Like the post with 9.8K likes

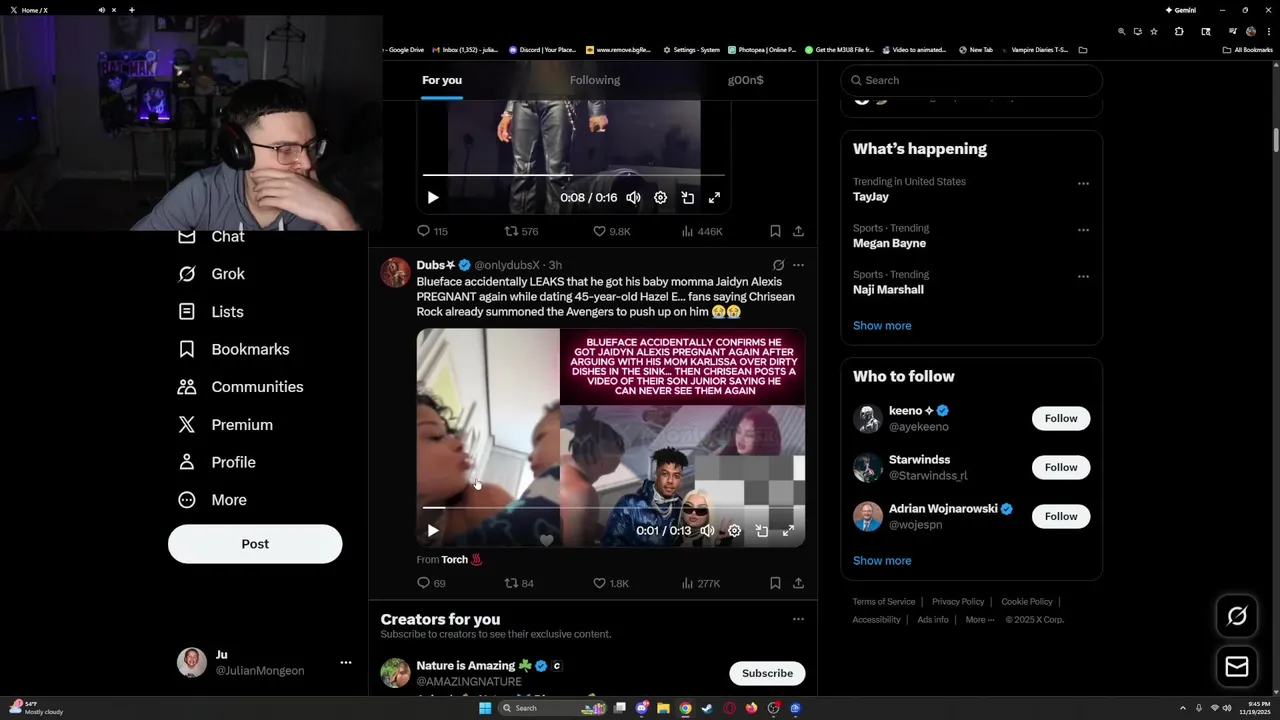611,231
